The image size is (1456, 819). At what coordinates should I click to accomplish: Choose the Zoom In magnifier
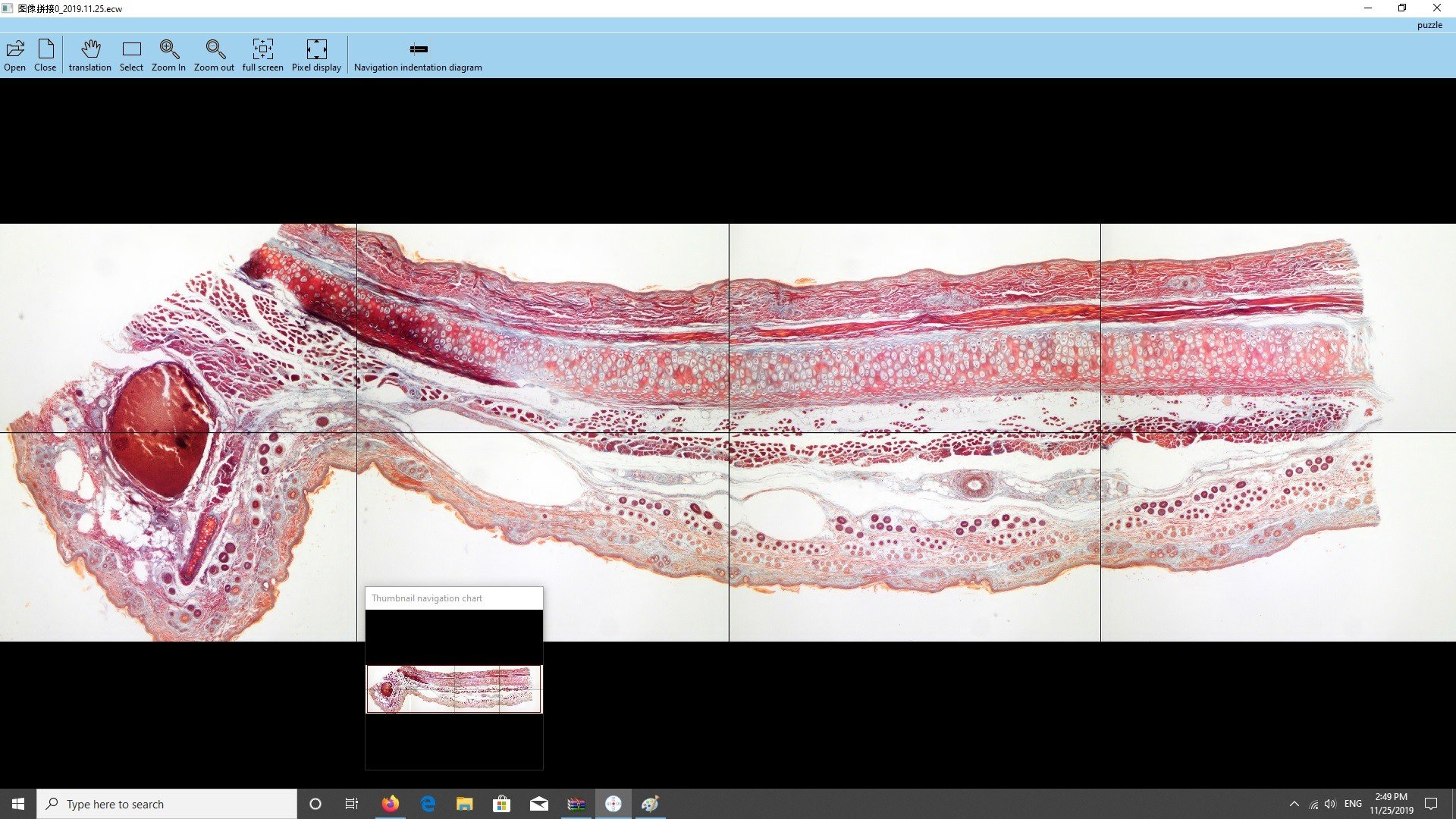(x=168, y=56)
